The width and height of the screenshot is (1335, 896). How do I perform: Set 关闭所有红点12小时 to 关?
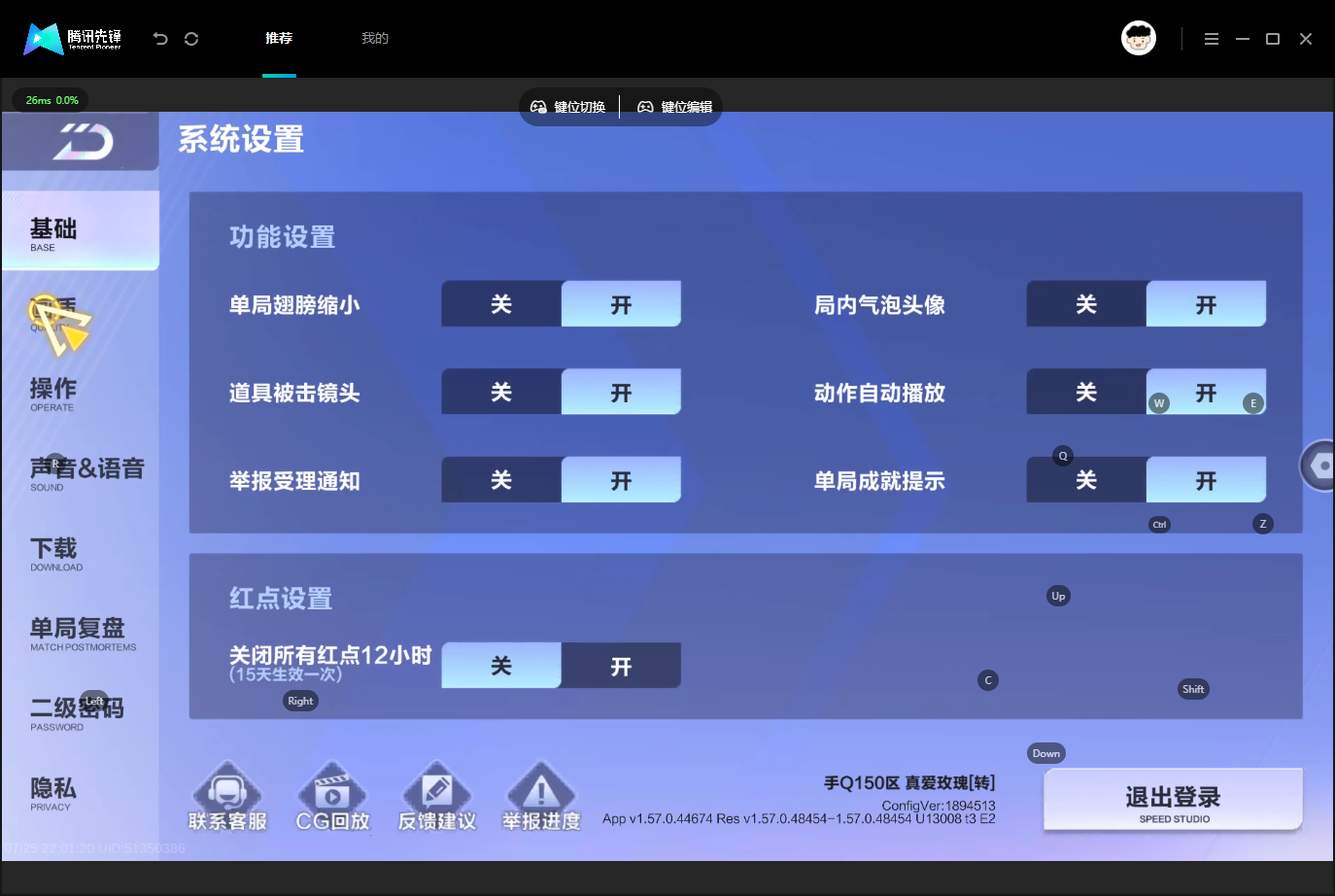[x=501, y=666]
